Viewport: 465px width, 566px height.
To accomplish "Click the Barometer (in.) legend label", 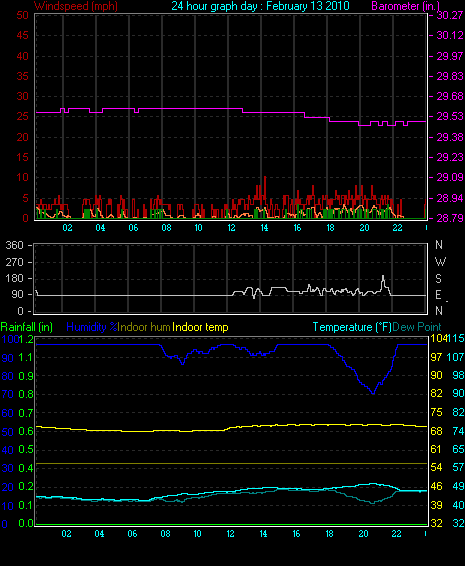I will [405, 6].
